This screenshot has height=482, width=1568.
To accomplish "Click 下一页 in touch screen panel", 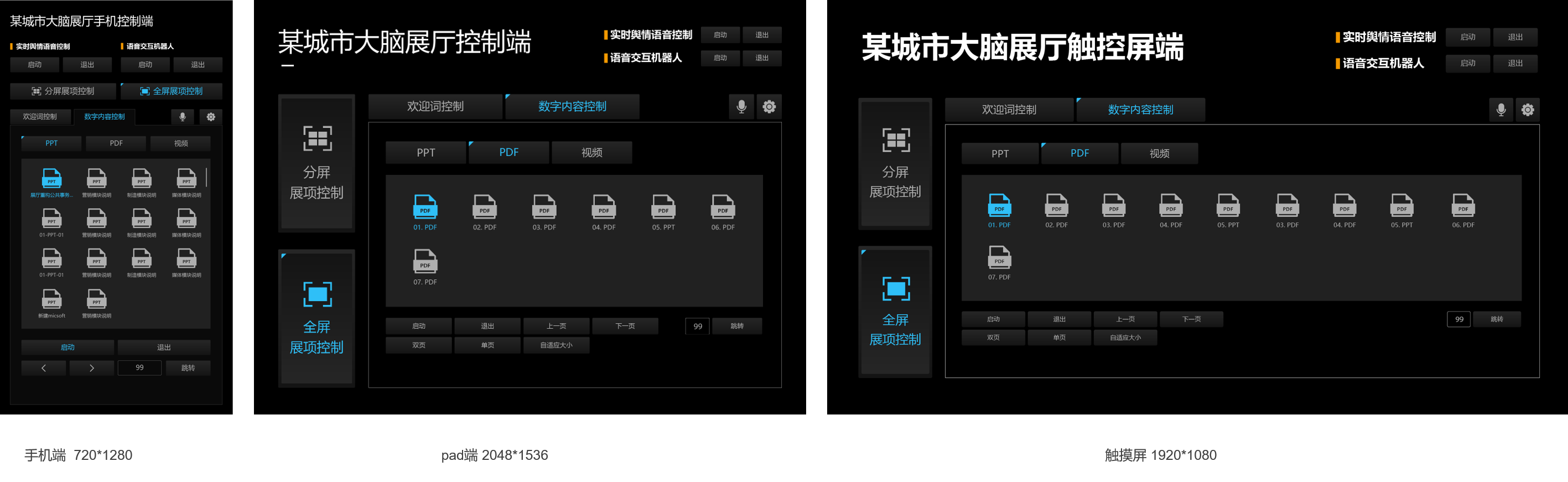I will (x=1191, y=319).
